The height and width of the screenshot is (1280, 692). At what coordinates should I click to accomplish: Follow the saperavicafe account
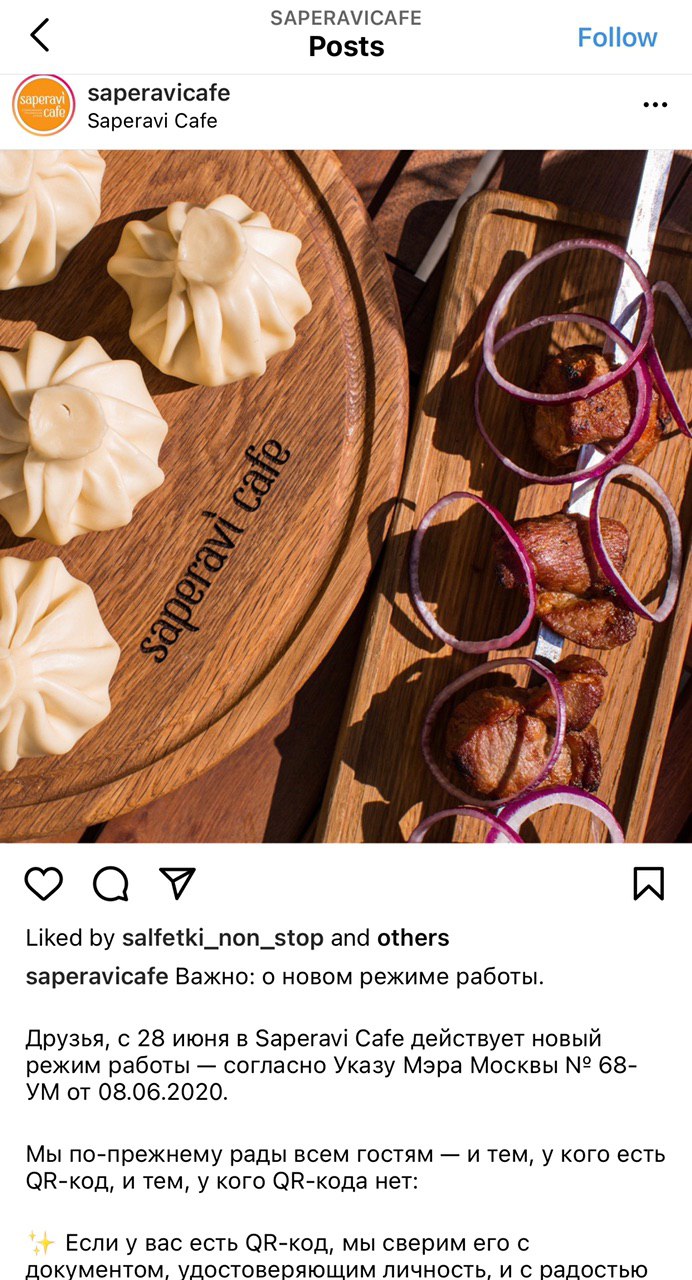click(617, 37)
